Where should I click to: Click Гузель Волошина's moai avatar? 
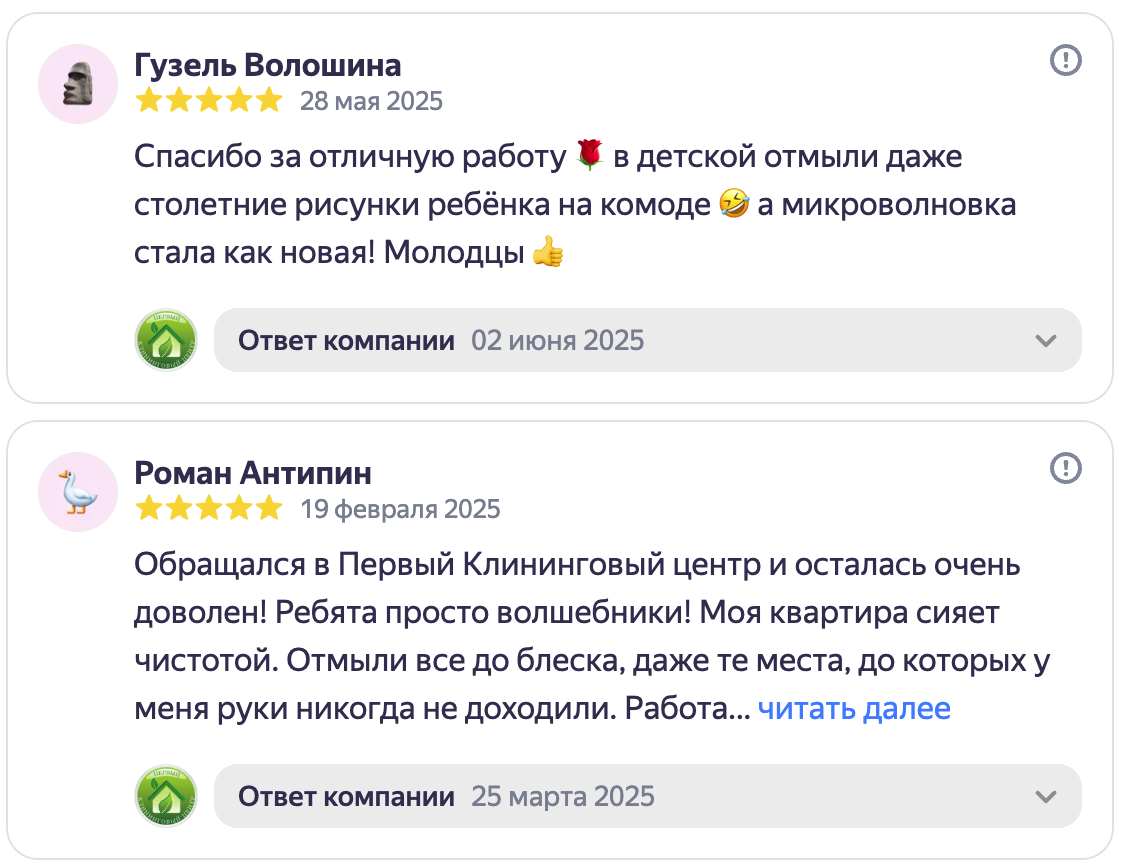pos(78,84)
